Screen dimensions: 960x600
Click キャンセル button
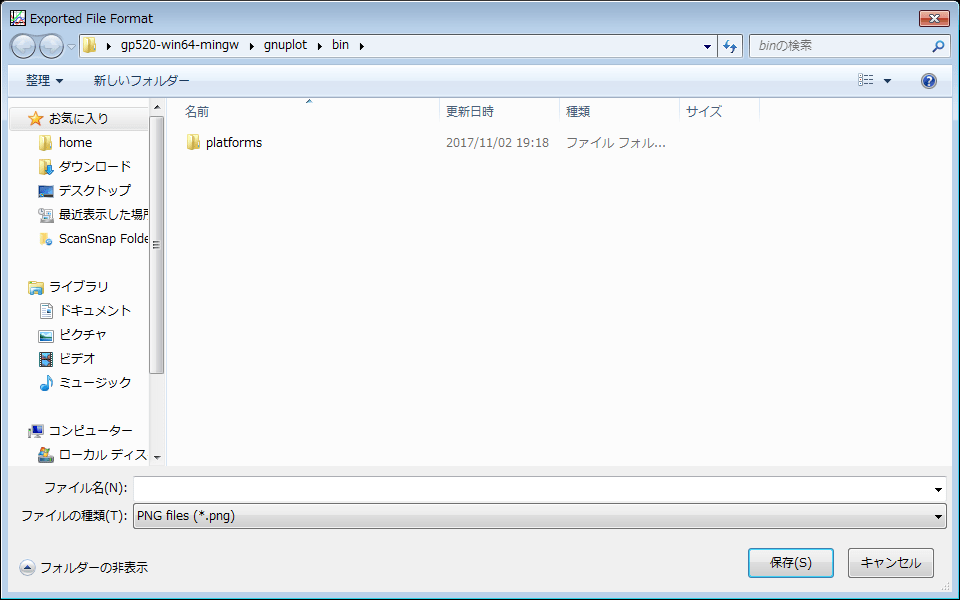[x=890, y=563]
